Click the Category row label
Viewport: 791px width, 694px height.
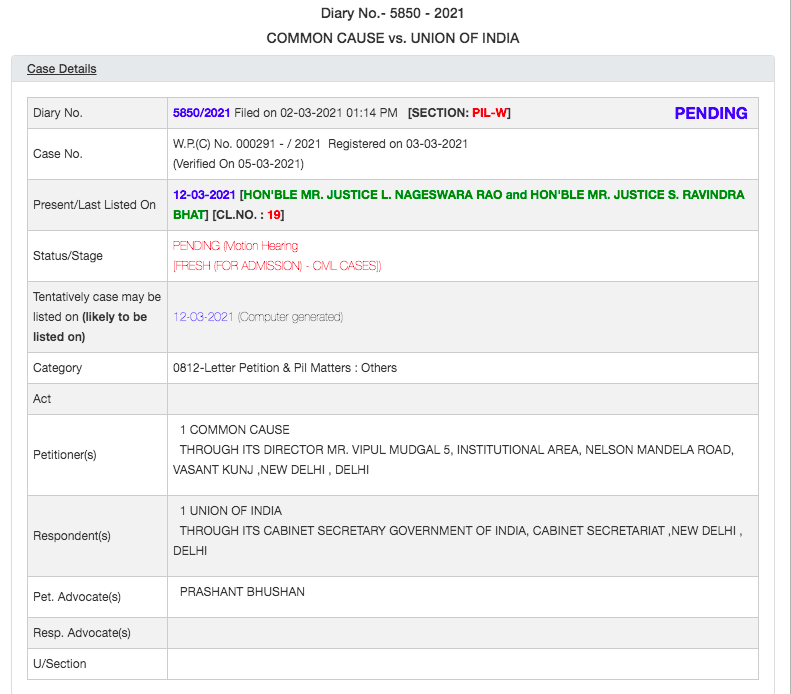click(58, 368)
